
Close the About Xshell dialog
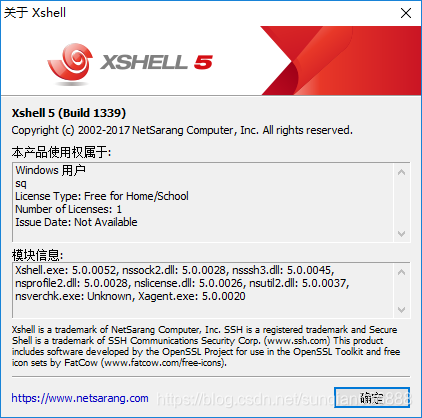[x=406, y=13]
